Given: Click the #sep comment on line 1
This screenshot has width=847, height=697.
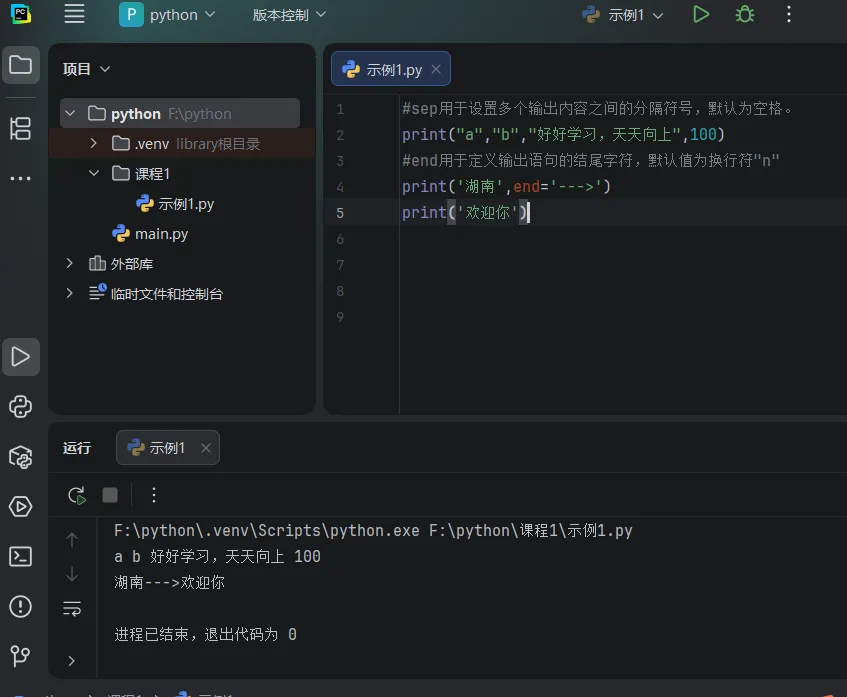Looking at the screenshot, I should [597, 109].
